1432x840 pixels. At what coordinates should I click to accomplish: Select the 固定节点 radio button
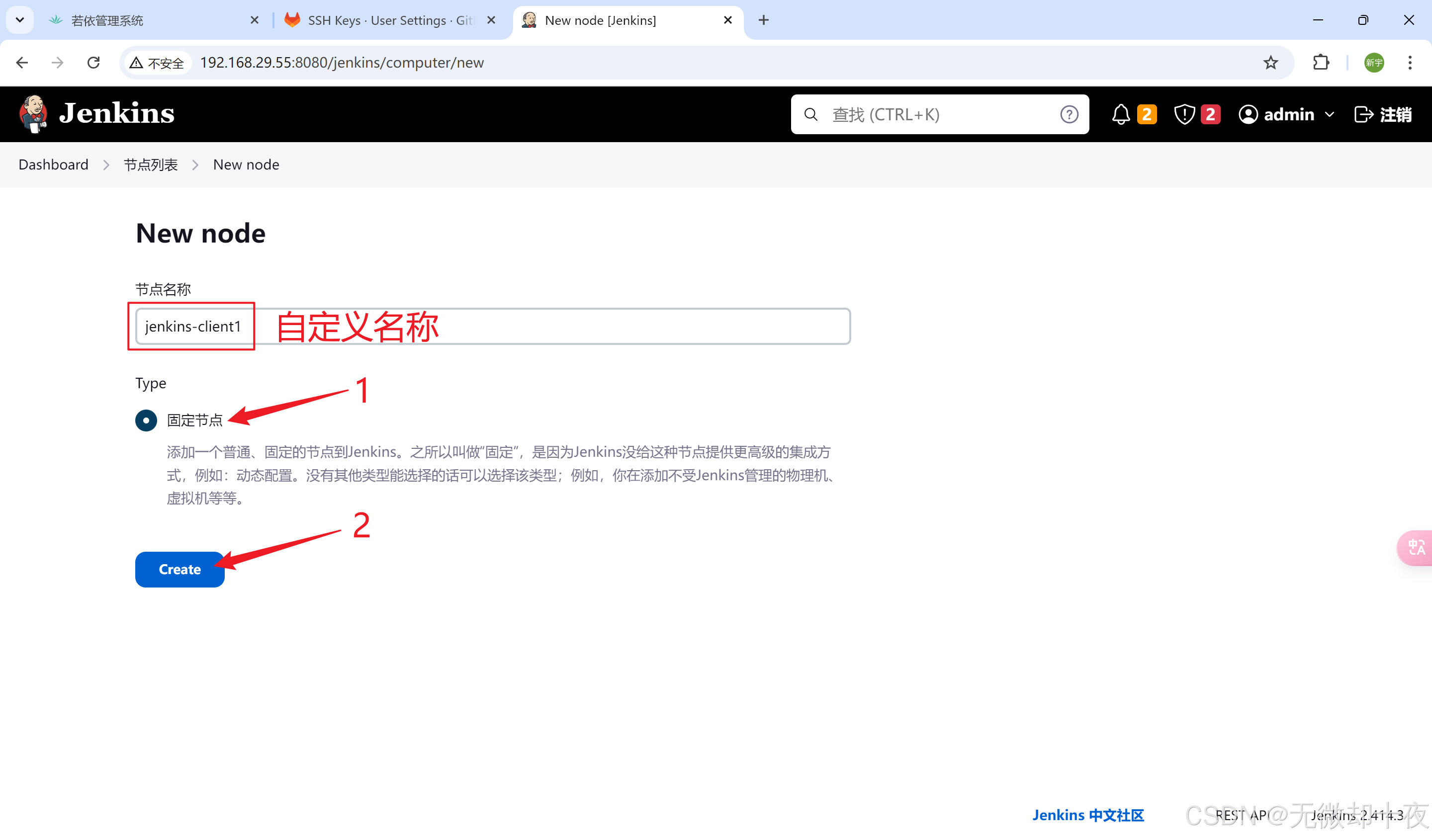coord(146,420)
